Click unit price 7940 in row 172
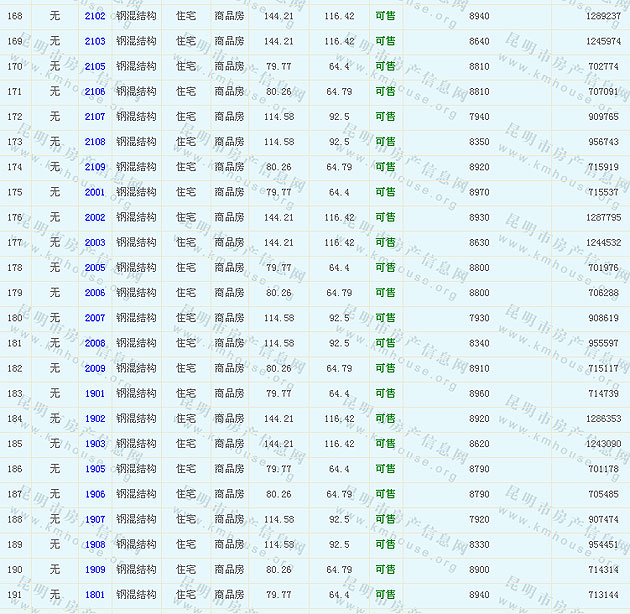Image resolution: width=630 pixels, height=614 pixels. pyautogui.click(x=479, y=117)
